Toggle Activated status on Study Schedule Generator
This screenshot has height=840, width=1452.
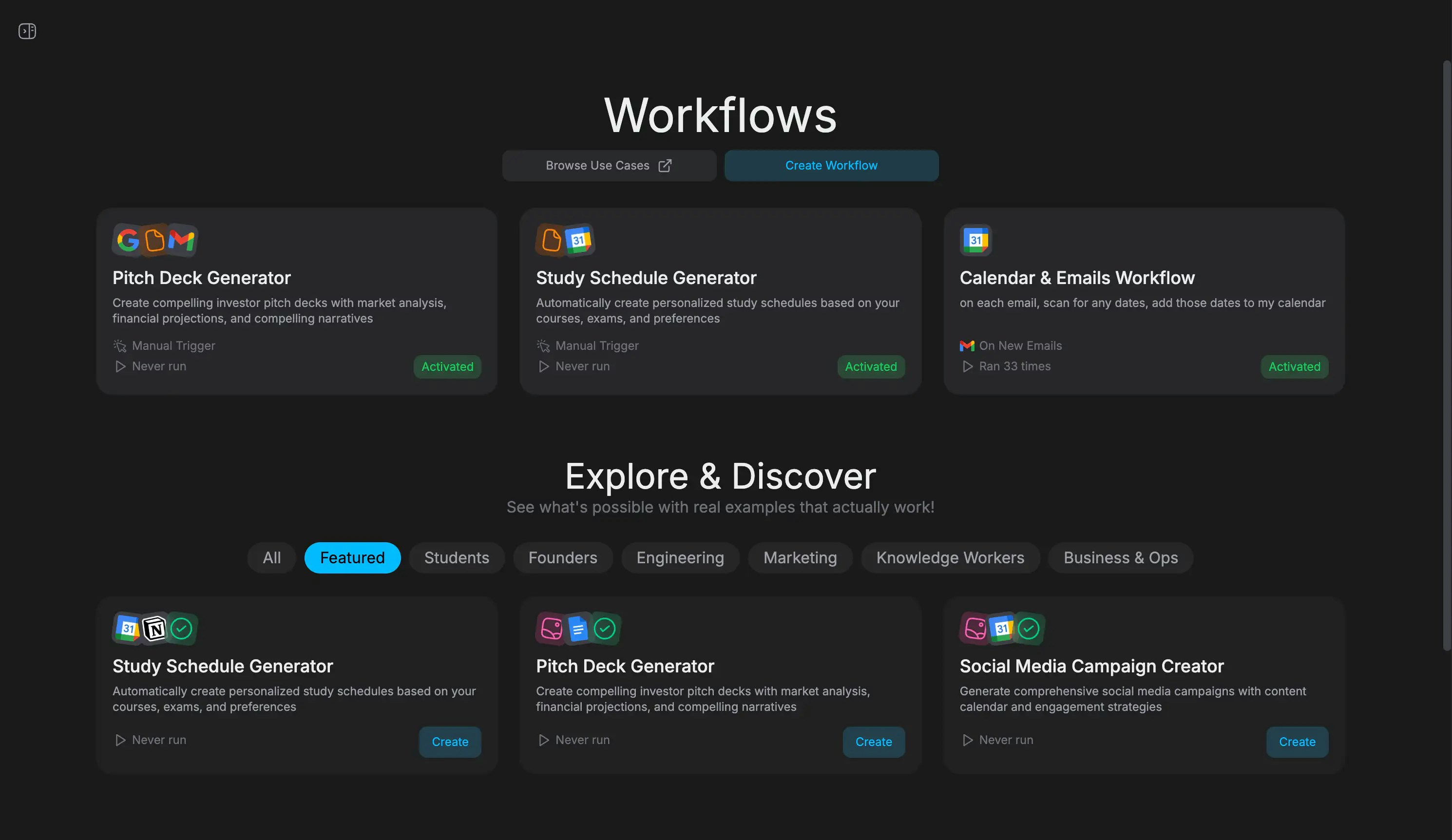coord(871,366)
